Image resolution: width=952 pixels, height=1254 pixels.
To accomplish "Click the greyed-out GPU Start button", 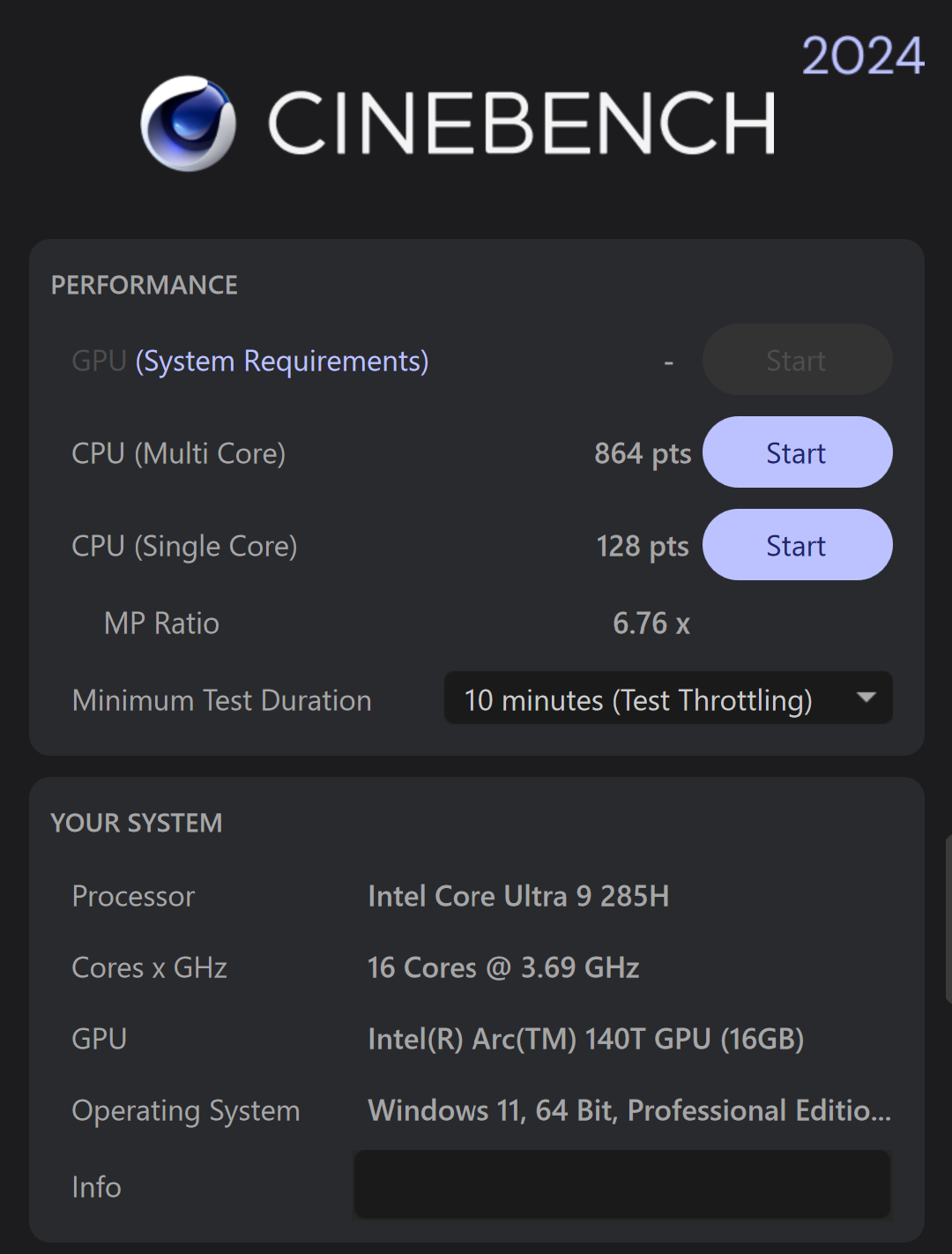I will coord(797,360).
